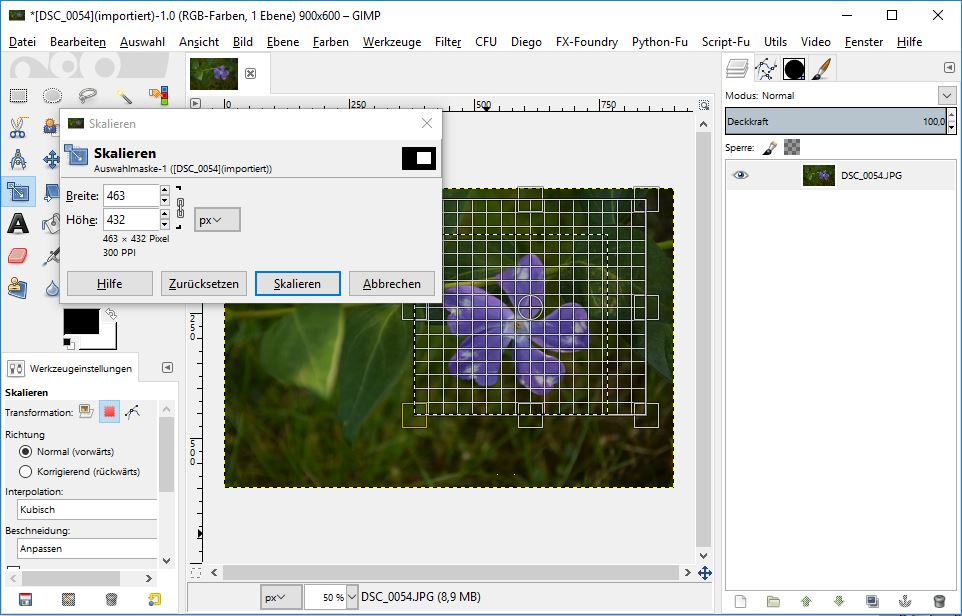This screenshot has height=616, width=962.
Task: Select the Rectangle Select tool
Action: click(18, 96)
